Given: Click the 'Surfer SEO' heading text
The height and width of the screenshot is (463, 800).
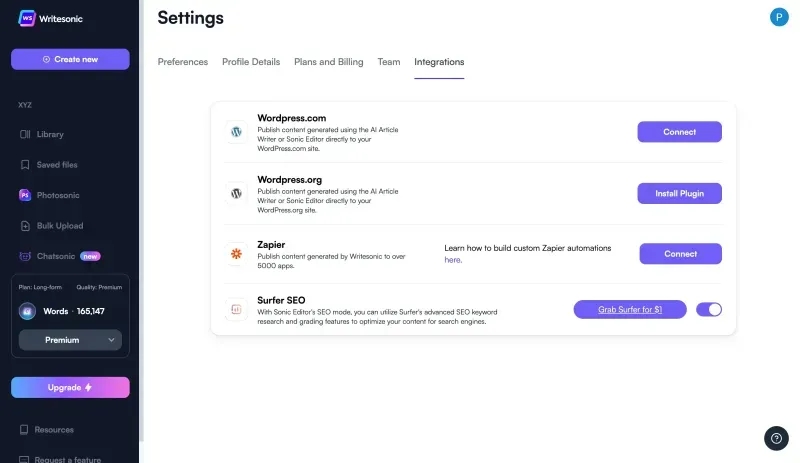Looking at the screenshot, I should (x=281, y=300).
